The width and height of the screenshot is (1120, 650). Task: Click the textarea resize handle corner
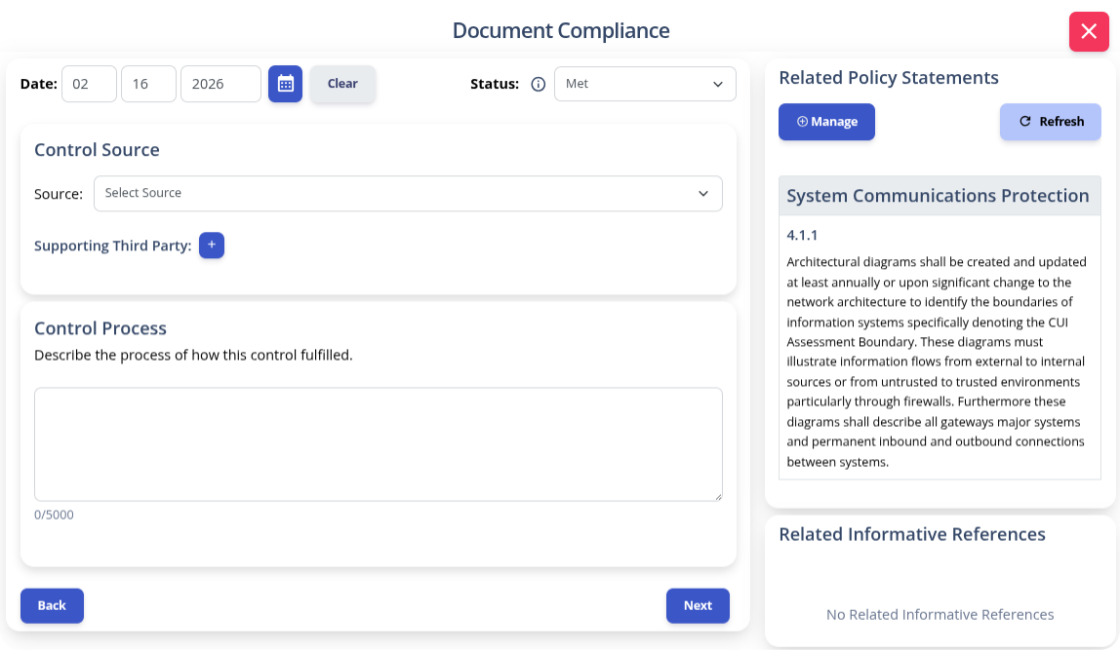click(x=717, y=496)
